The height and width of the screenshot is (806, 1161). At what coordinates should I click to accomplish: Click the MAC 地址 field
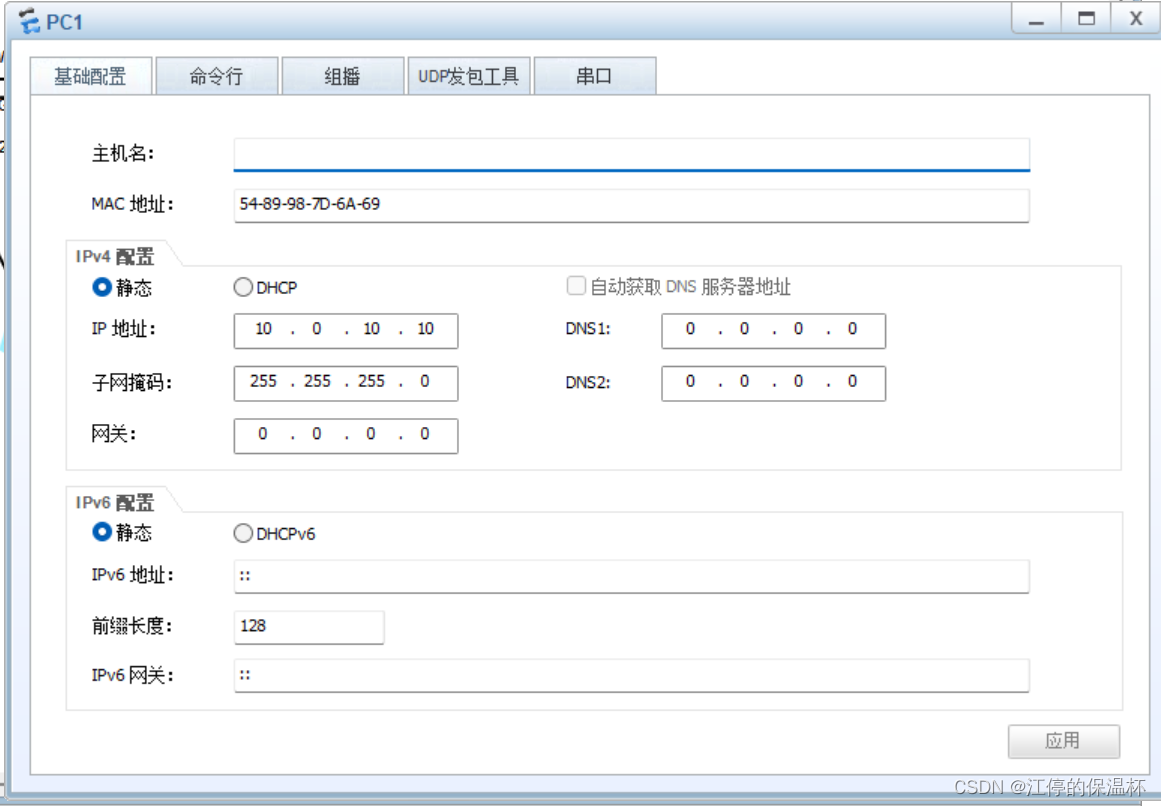632,205
